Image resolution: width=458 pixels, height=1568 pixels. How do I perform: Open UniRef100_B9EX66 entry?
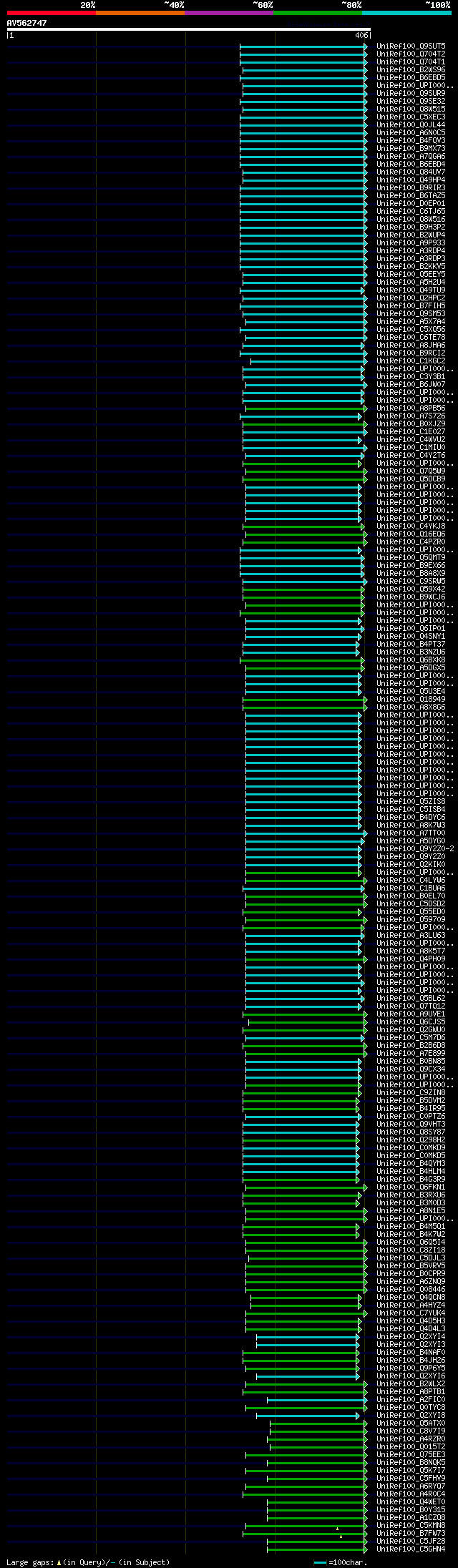click(411, 566)
